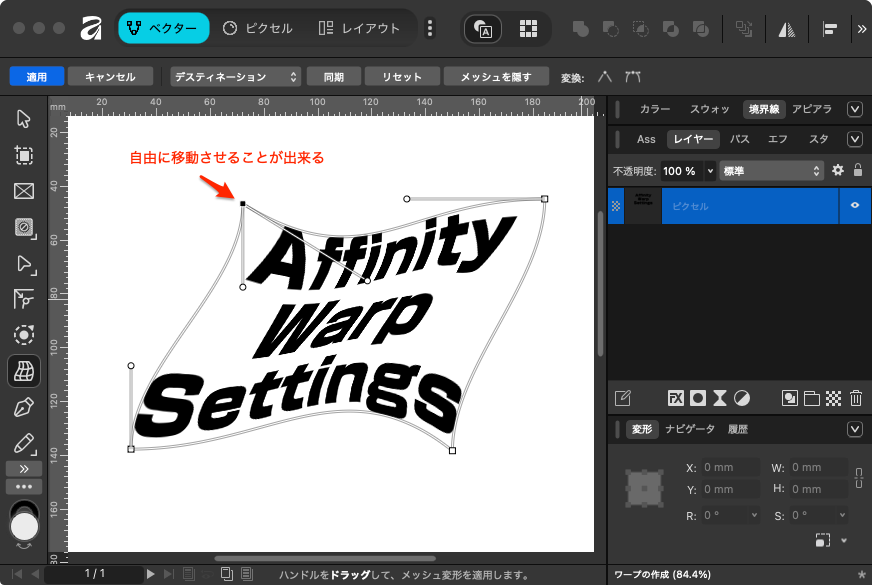This screenshot has width=872, height=585.
Task: Click the Artboard tool icon
Action: coord(24,155)
